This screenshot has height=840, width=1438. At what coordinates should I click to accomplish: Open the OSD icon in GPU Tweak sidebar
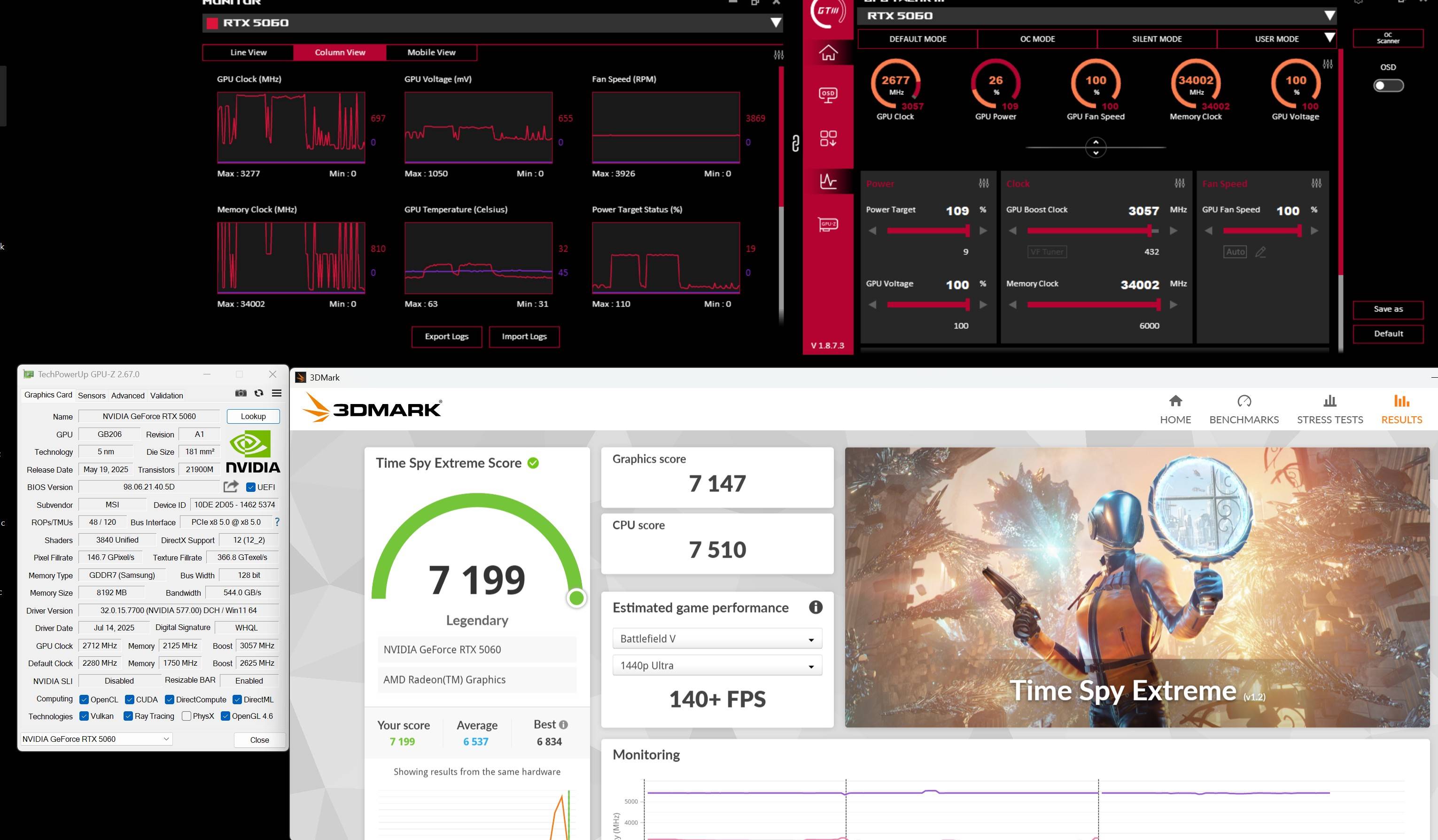[828, 94]
